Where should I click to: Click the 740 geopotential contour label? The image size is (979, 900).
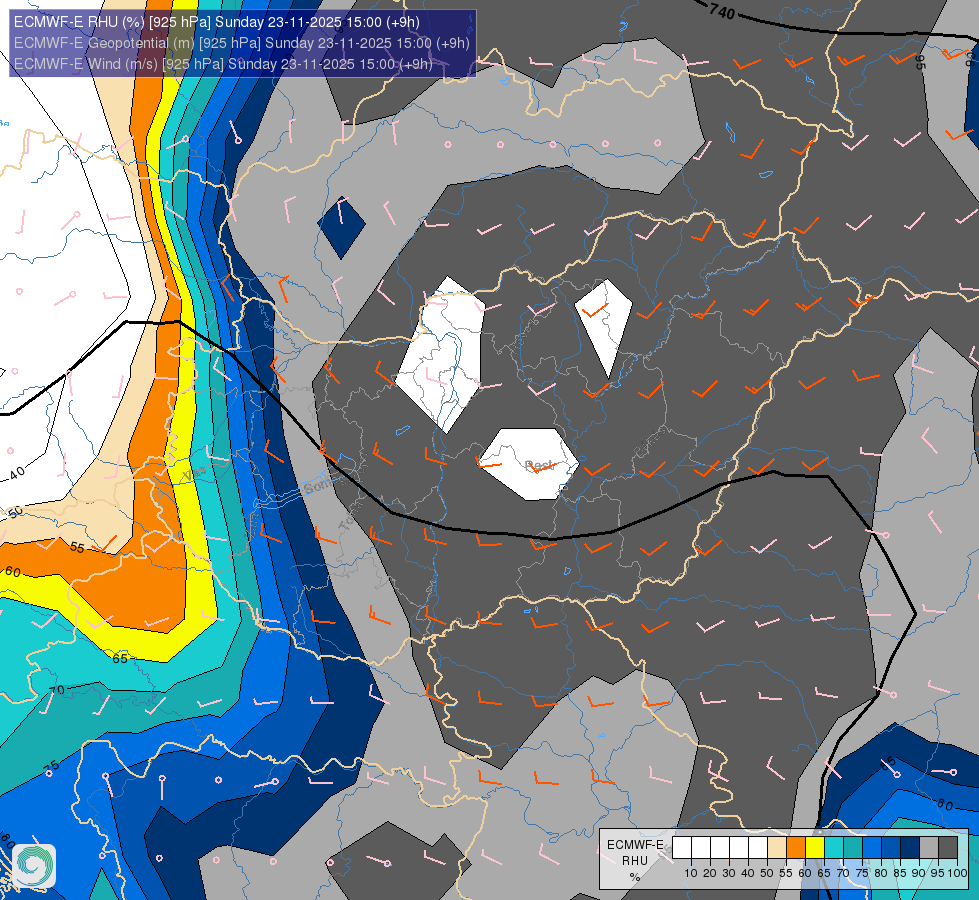click(722, 11)
